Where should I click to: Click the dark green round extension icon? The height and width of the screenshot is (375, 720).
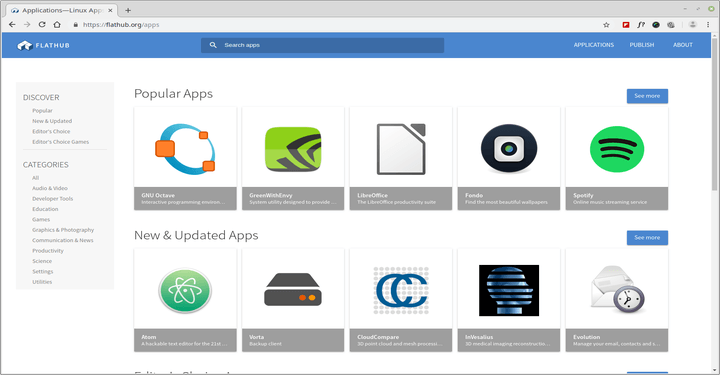[x=656, y=25]
